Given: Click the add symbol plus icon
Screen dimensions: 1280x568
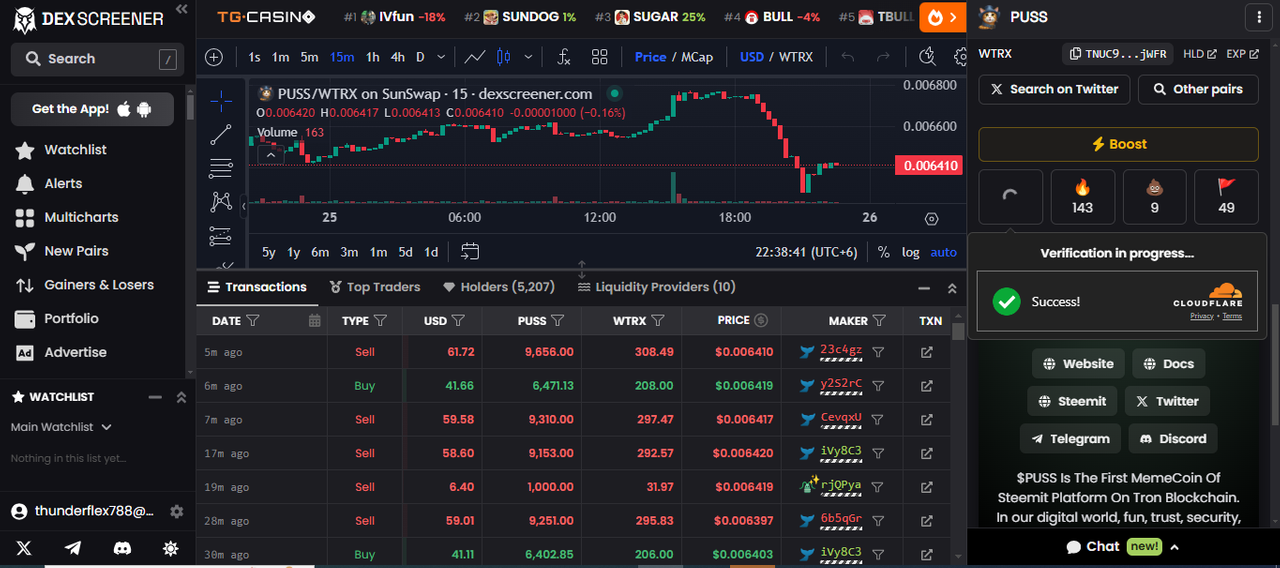Looking at the screenshot, I should tap(215, 57).
